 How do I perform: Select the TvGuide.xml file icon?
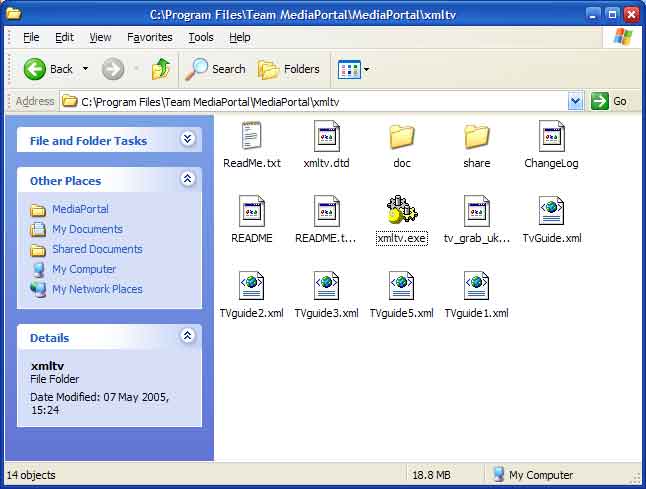click(552, 211)
